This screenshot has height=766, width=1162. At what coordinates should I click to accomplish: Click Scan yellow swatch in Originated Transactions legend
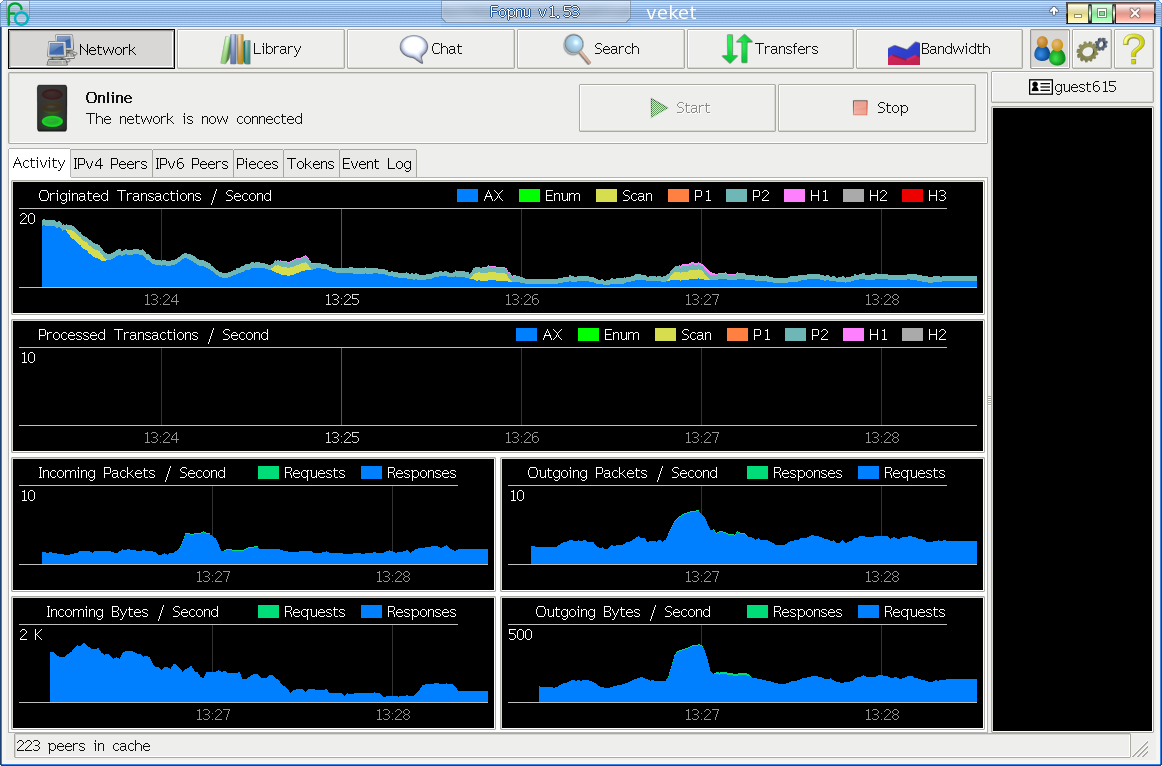tap(606, 196)
